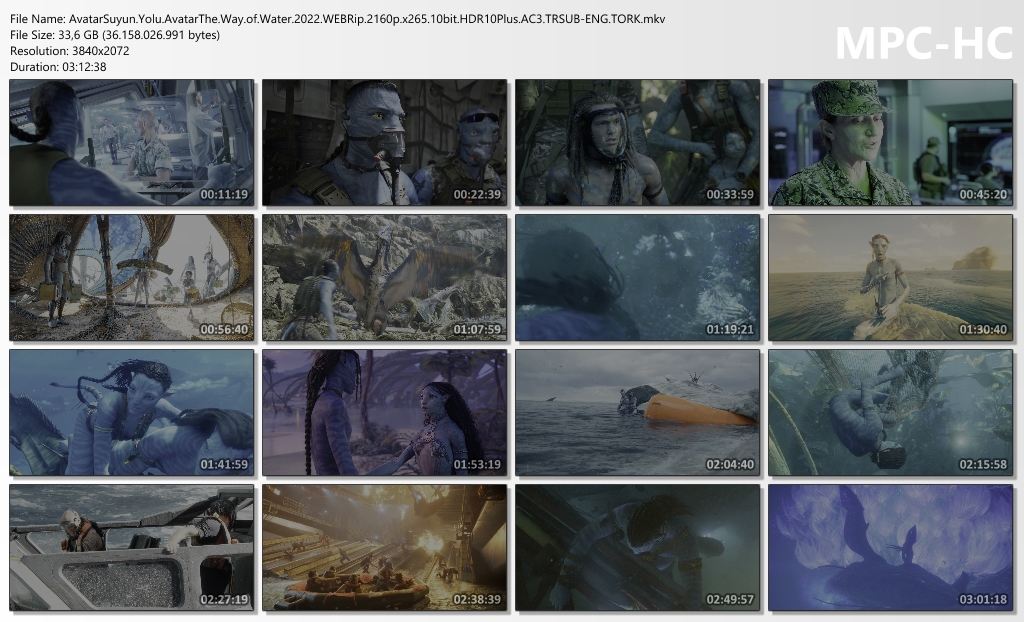Image resolution: width=1024 pixels, height=622 pixels.
Task: Click the 01:30:40 timestamp label
Action: pyautogui.click(x=983, y=329)
